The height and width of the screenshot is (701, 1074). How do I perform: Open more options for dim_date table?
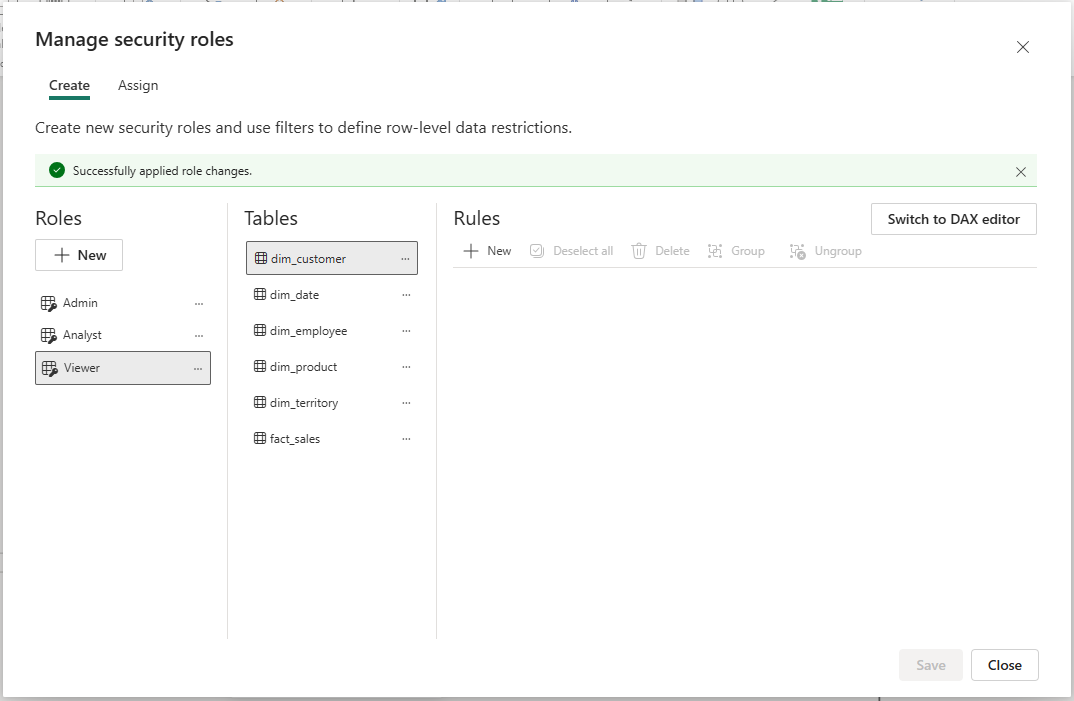coord(406,295)
